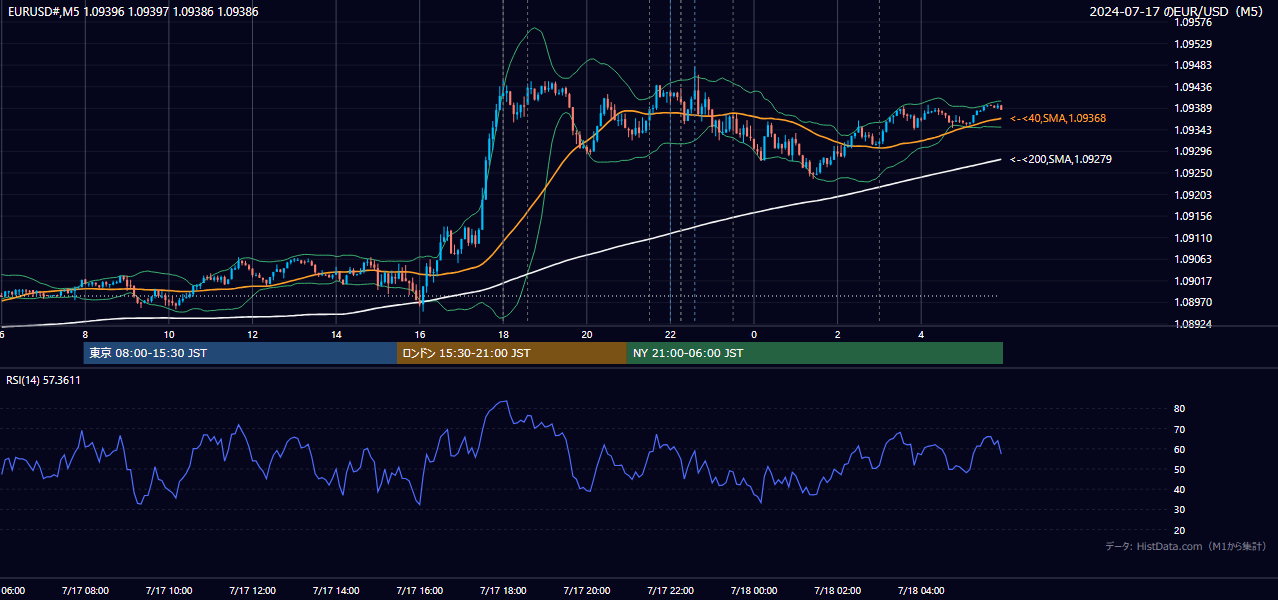The width and height of the screenshot is (1278, 600).
Task: Click RSI scale level 50
Action: click(x=1179, y=469)
